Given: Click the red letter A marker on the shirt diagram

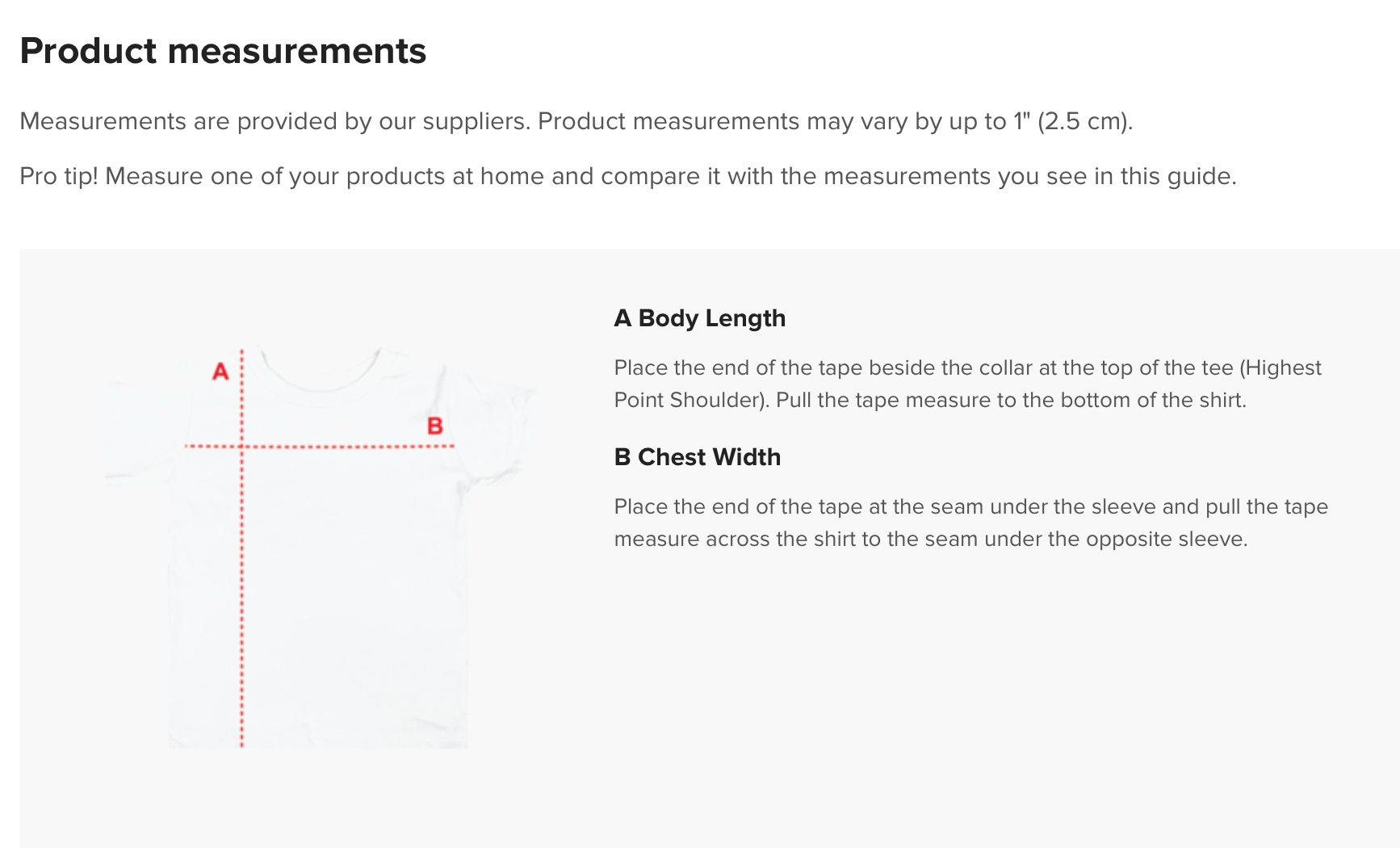Looking at the screenshot, I should 220,372.
